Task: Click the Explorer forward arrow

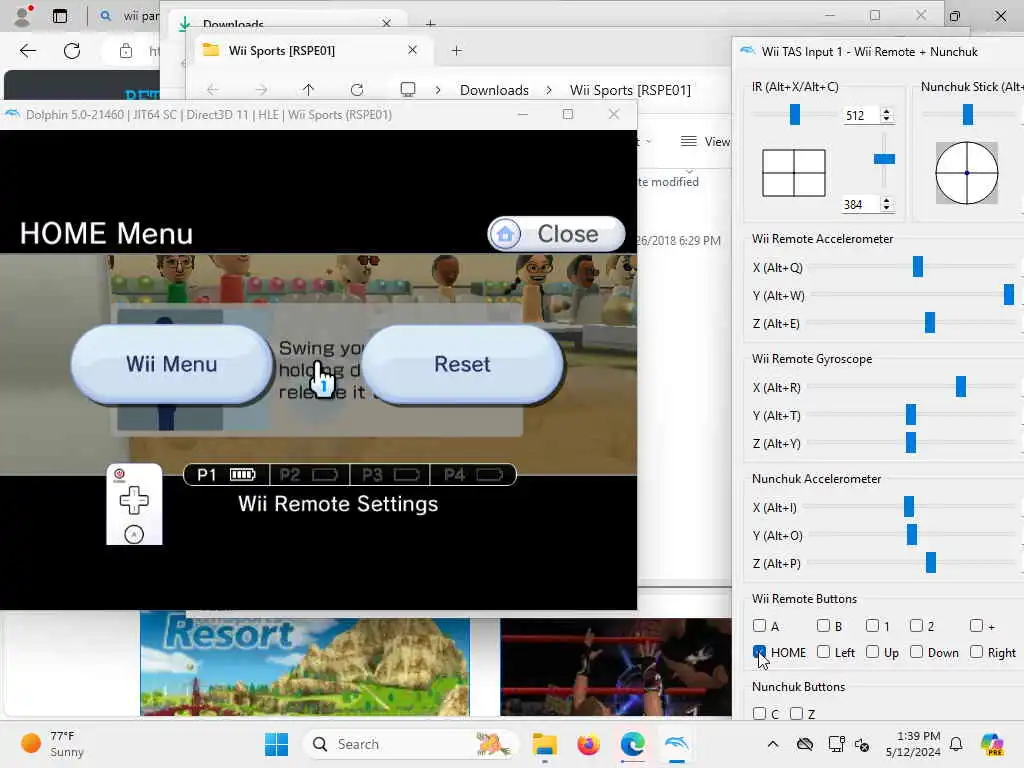Action: (x=261, y=89)
